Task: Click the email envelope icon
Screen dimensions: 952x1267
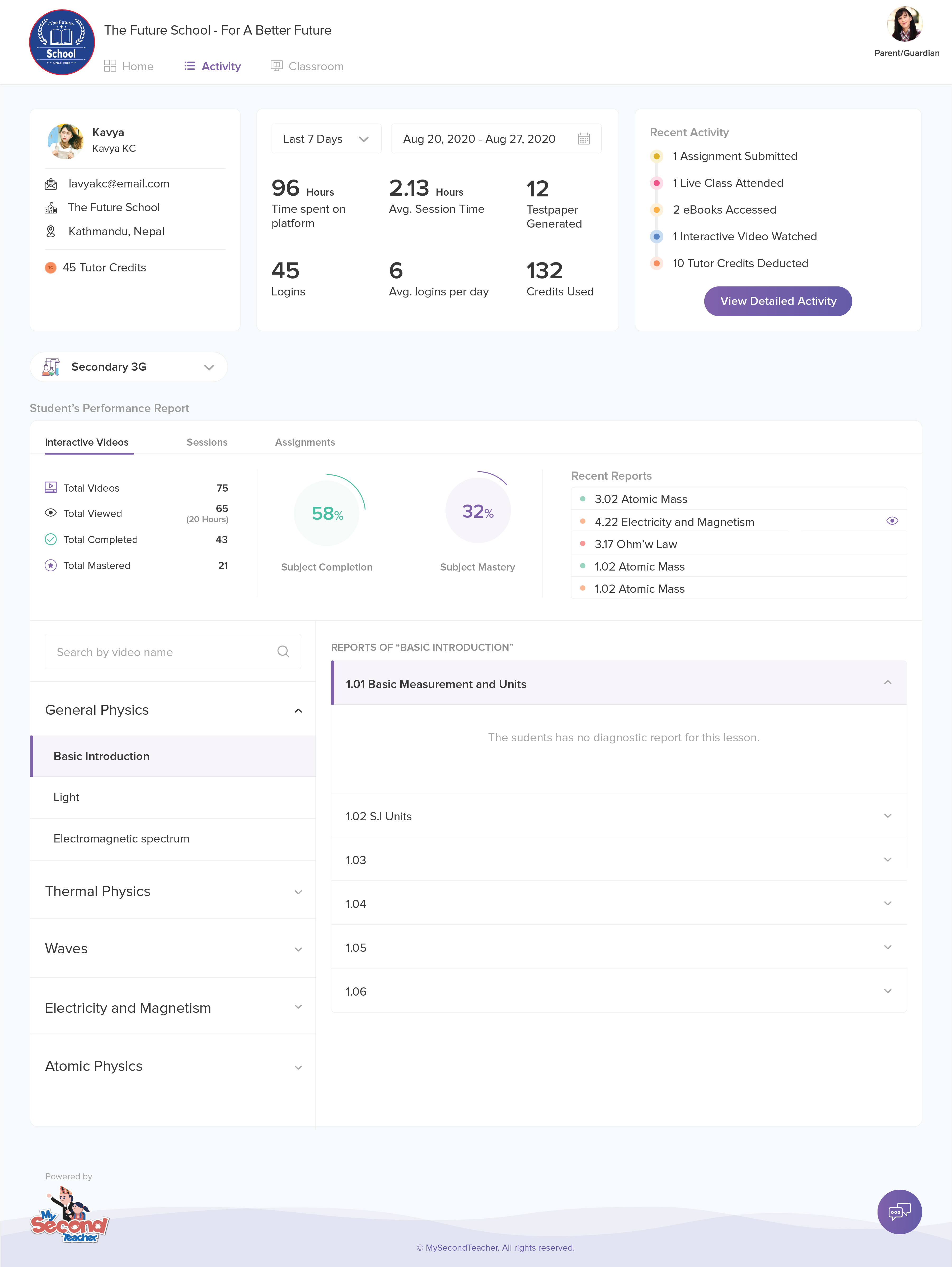Action: 51,184
